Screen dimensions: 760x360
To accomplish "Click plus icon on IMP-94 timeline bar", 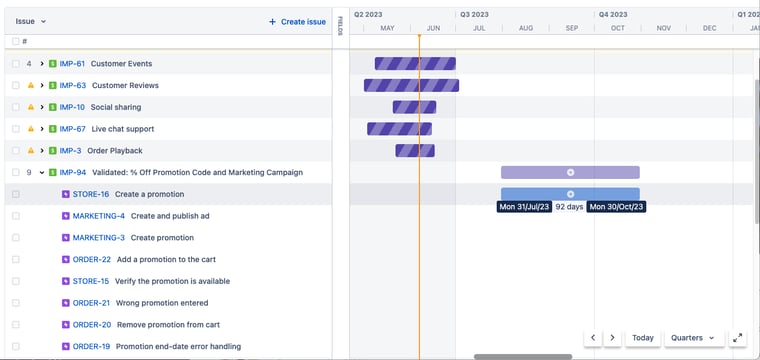I will pos(570,172).
